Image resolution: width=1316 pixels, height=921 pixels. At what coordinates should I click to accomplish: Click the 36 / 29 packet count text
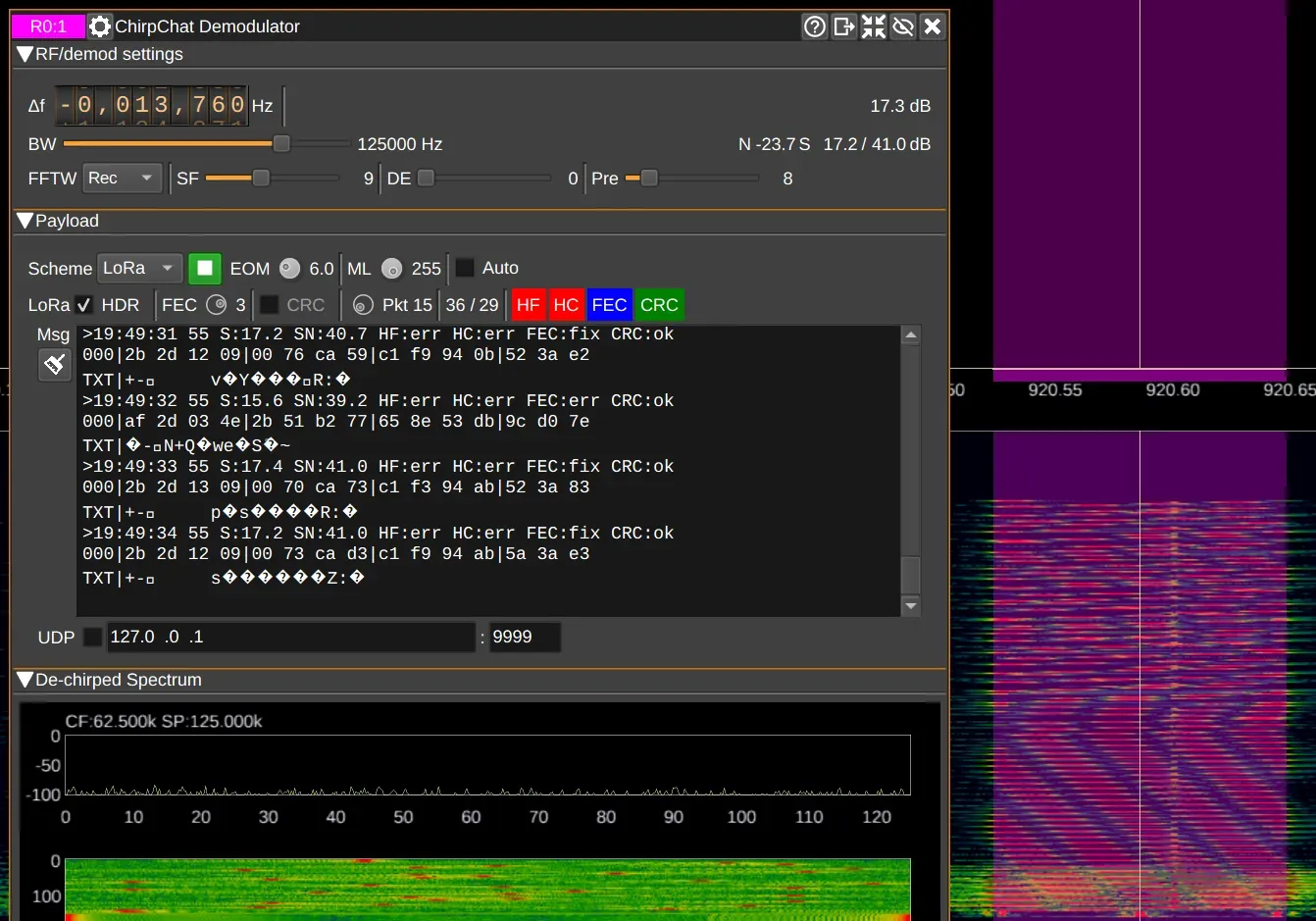(x=472, y=305)
